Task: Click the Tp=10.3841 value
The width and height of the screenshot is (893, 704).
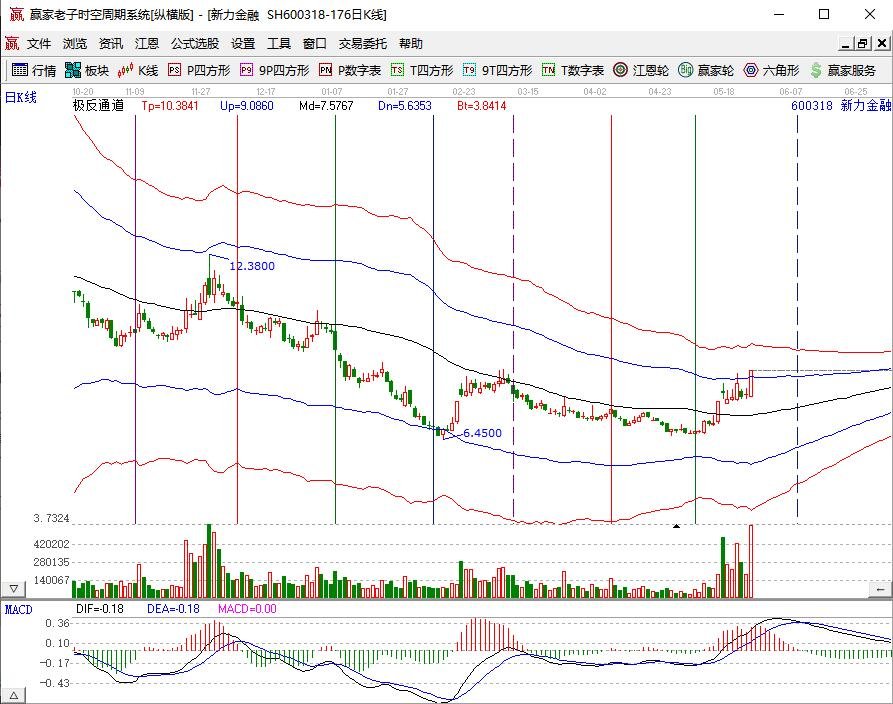Action: pos(170,105)
